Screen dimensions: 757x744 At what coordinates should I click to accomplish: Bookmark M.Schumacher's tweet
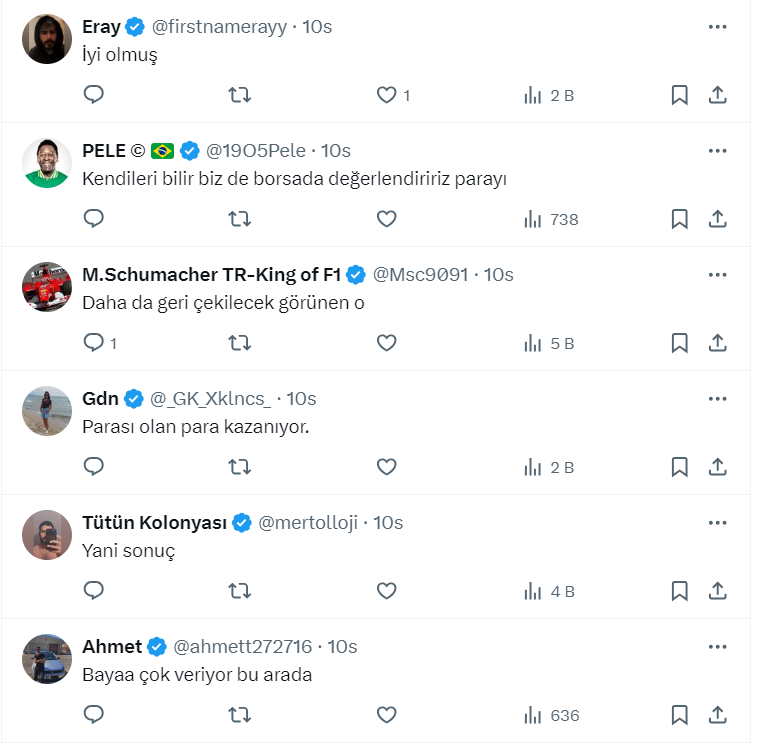[679, 343]
